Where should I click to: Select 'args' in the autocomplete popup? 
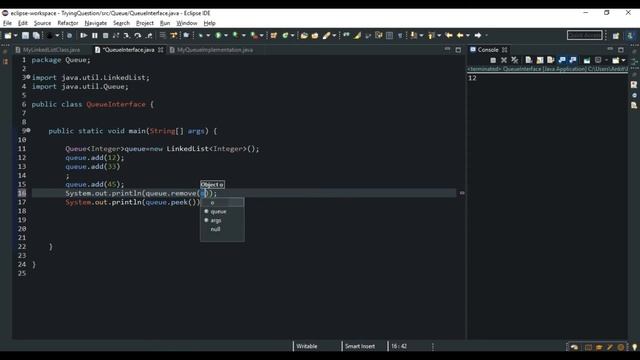click(216, 220)
